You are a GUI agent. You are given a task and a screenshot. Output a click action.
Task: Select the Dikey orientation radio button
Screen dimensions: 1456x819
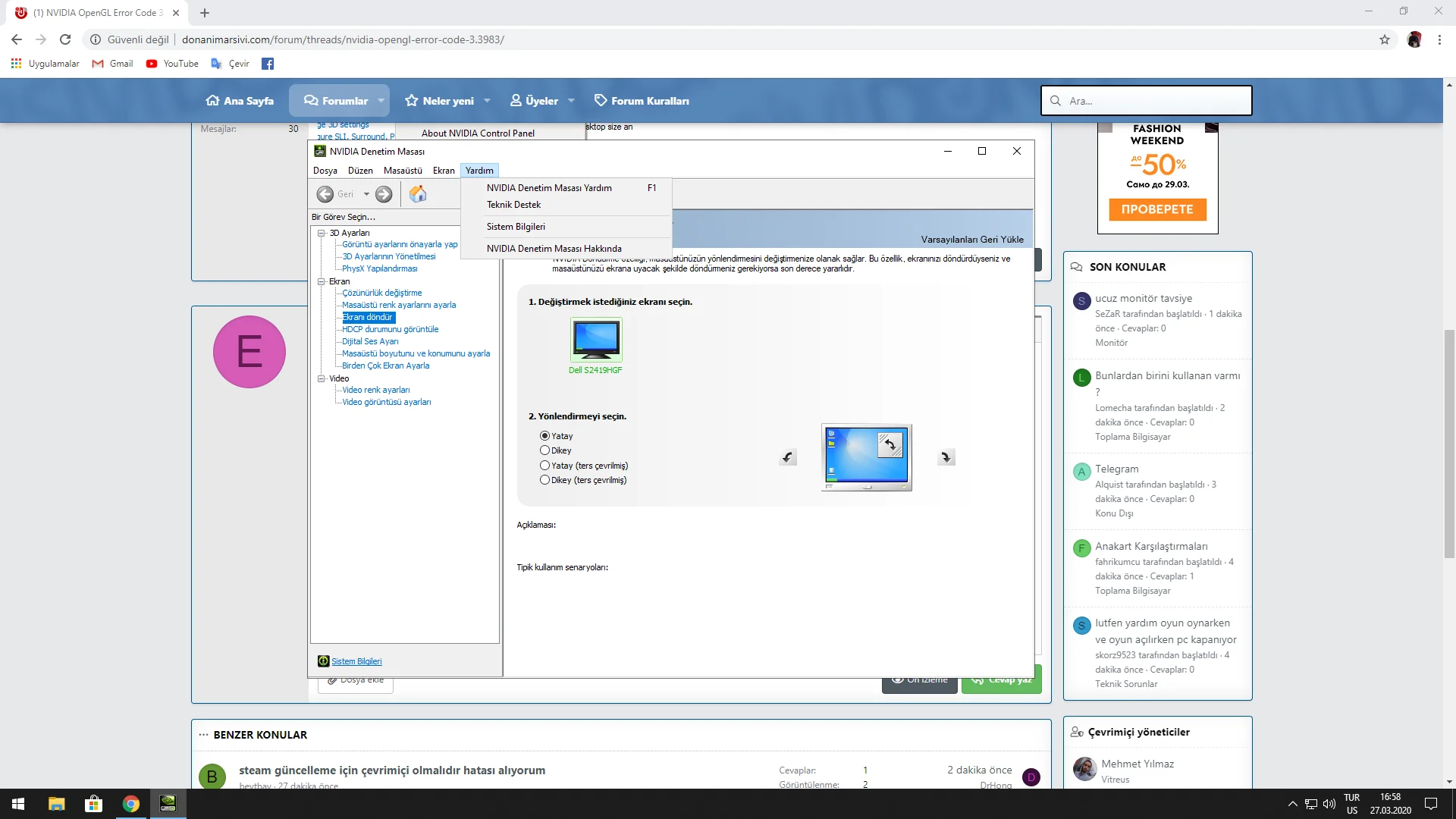[x=544, y=450]
